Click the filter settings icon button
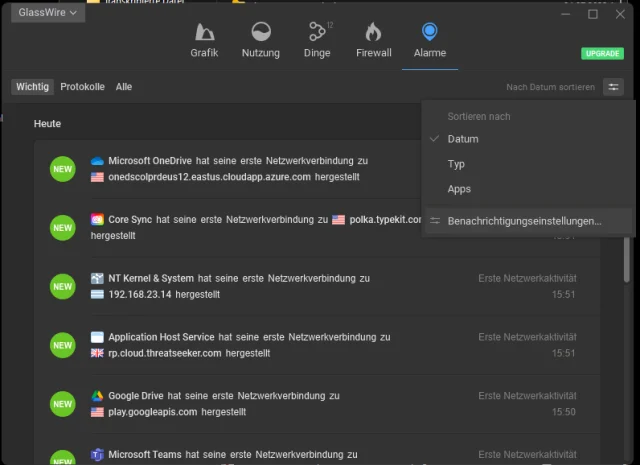The height and width of the screenshot is (465, 640). 613,87
